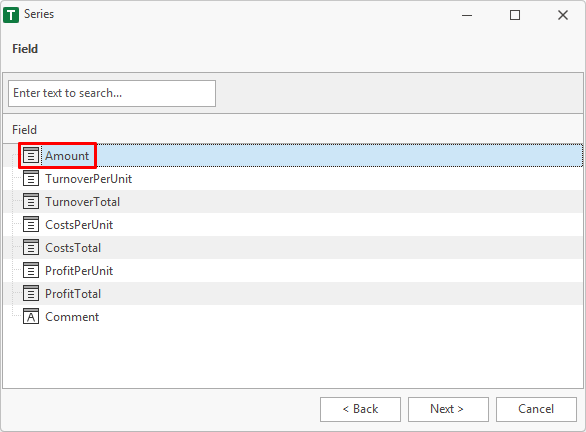Click the field icon next to ProfitPerUnit
The width and height of the screenshot is (586, 432).
click(x=31, y=271)
